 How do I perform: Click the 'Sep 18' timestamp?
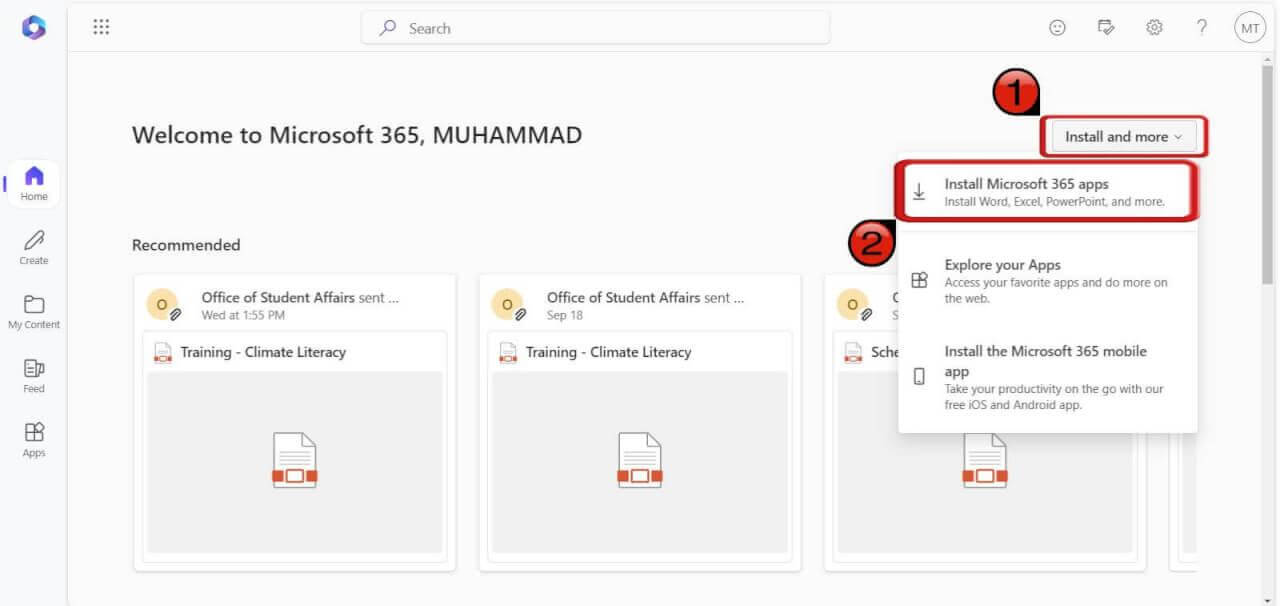pyautogui.click(x=565, y=315)
